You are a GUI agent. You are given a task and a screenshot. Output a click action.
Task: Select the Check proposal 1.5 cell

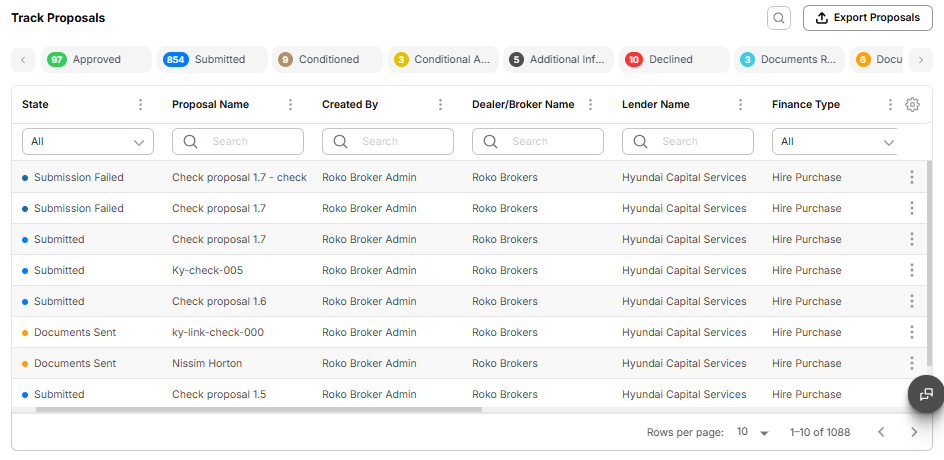(219, 394)
